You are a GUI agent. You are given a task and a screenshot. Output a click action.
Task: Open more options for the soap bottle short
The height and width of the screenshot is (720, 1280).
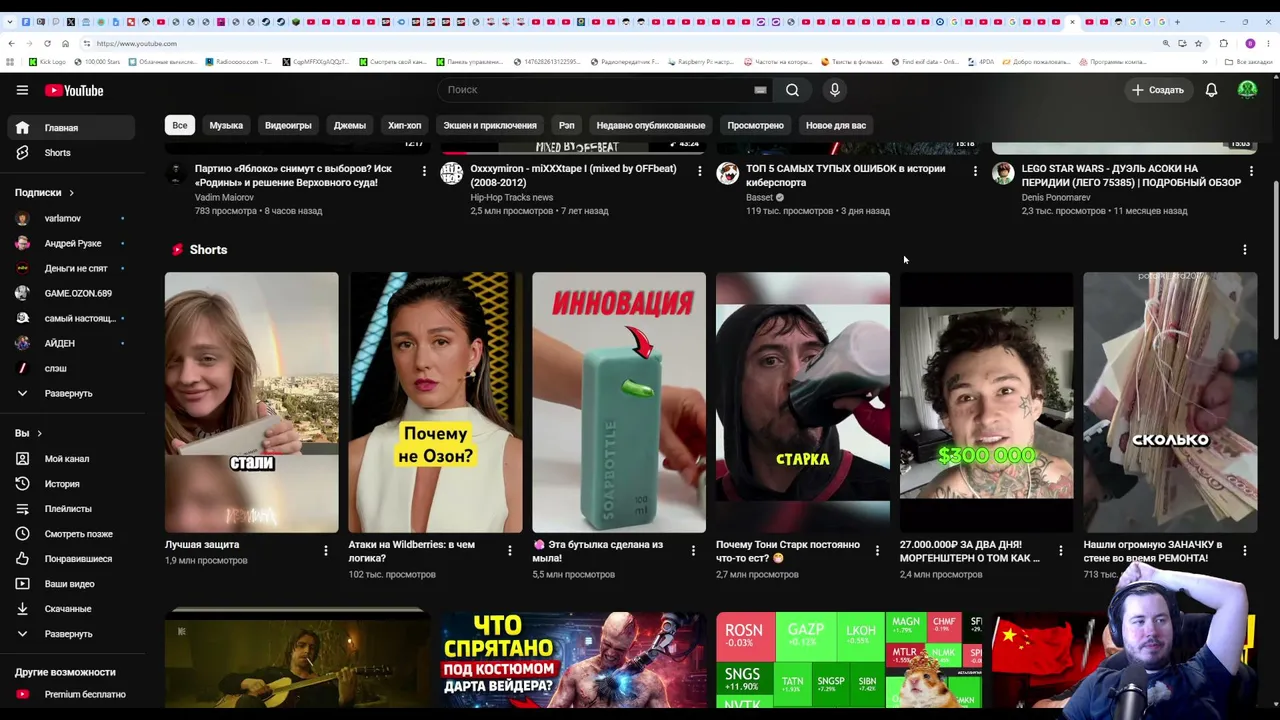[693, 550]
